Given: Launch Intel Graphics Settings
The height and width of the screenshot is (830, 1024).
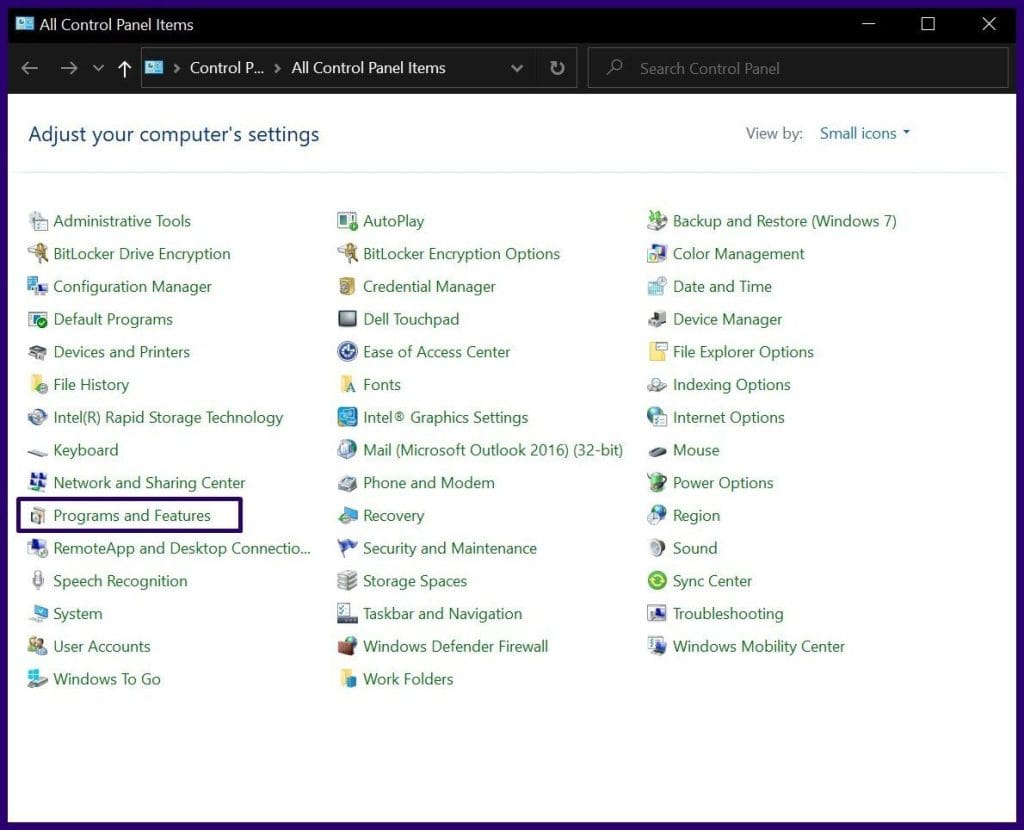Looking at the screenshot, I should [x=448, y=417].
